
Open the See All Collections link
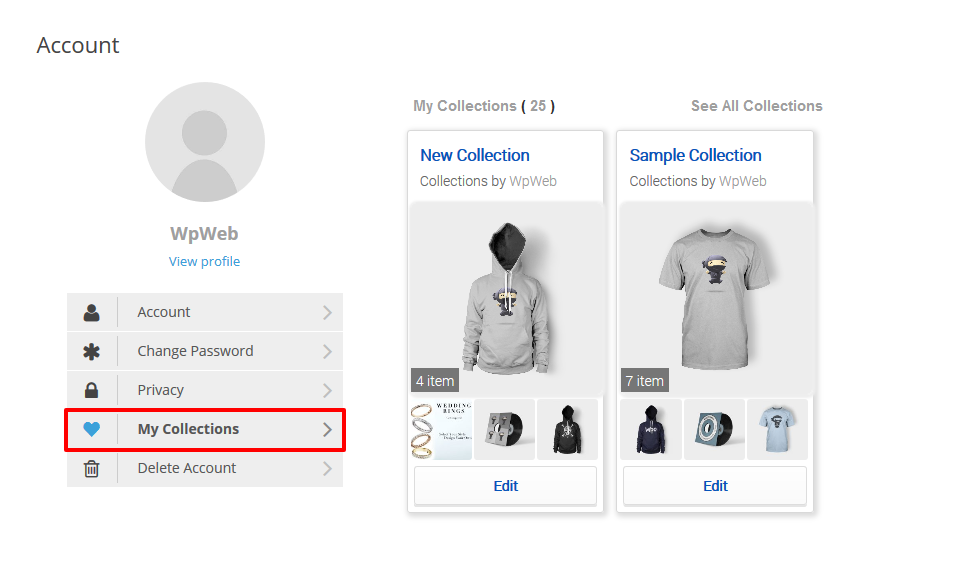coord(756,106)
